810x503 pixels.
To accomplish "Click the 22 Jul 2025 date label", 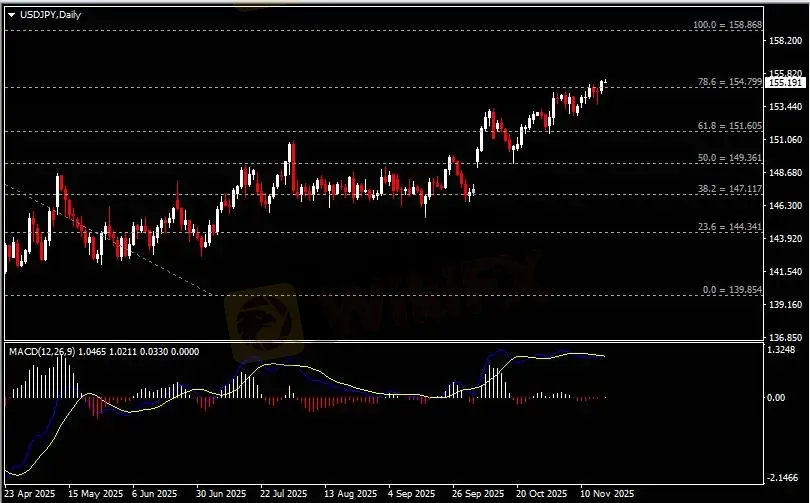I will [x=281, y=493].
